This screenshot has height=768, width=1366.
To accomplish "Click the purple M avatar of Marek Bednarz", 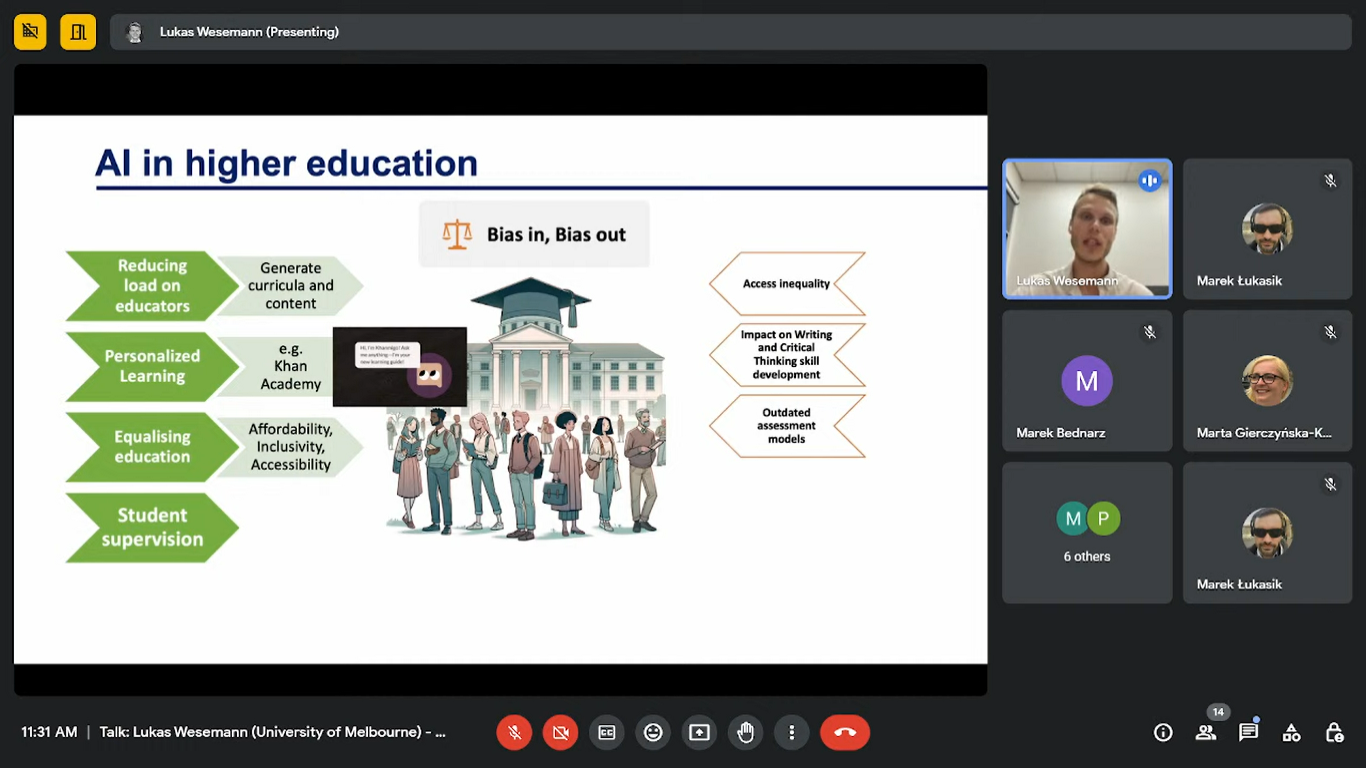I will click(1087, 381).
